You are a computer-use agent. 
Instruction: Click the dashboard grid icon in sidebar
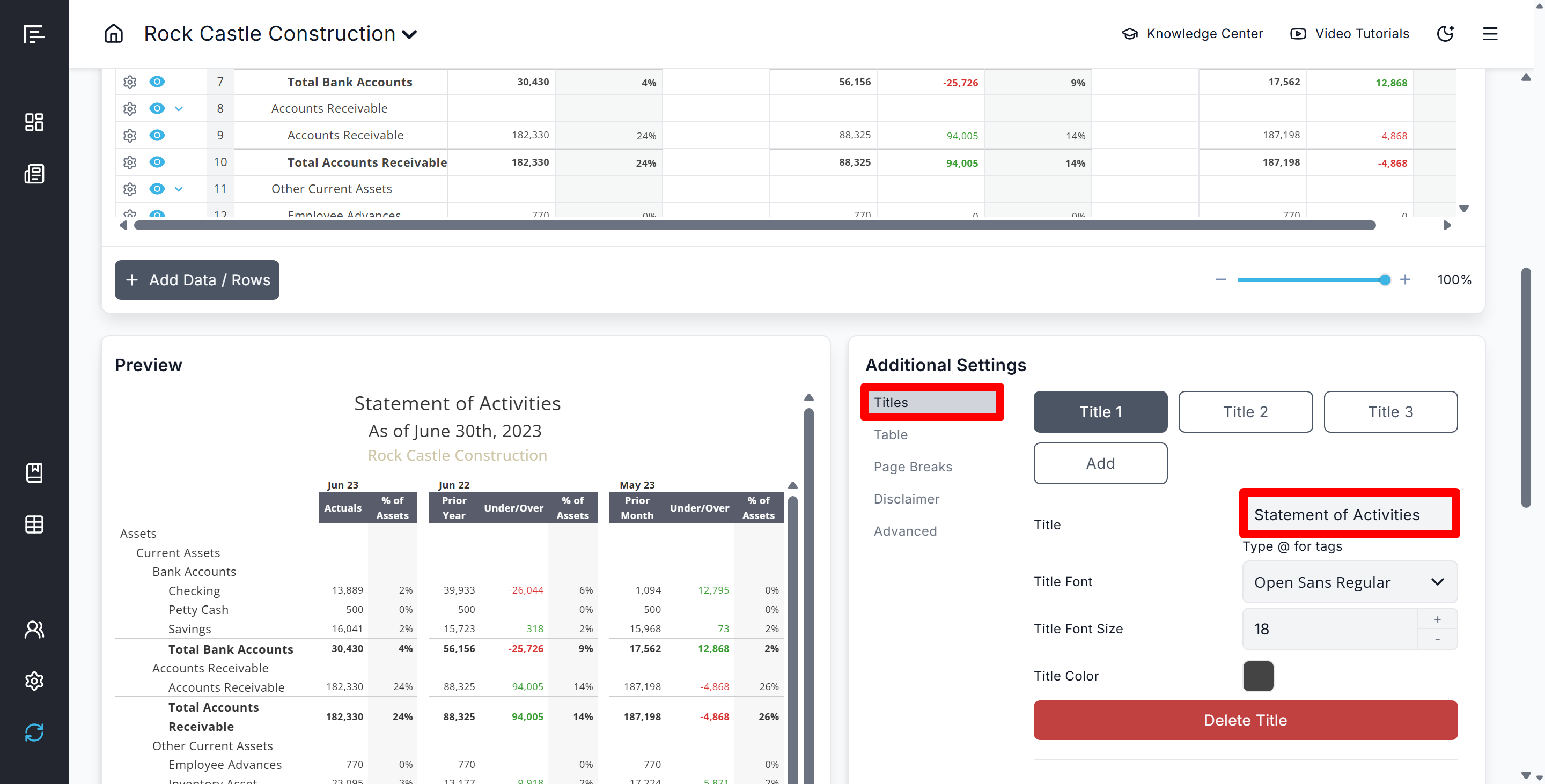34,122
